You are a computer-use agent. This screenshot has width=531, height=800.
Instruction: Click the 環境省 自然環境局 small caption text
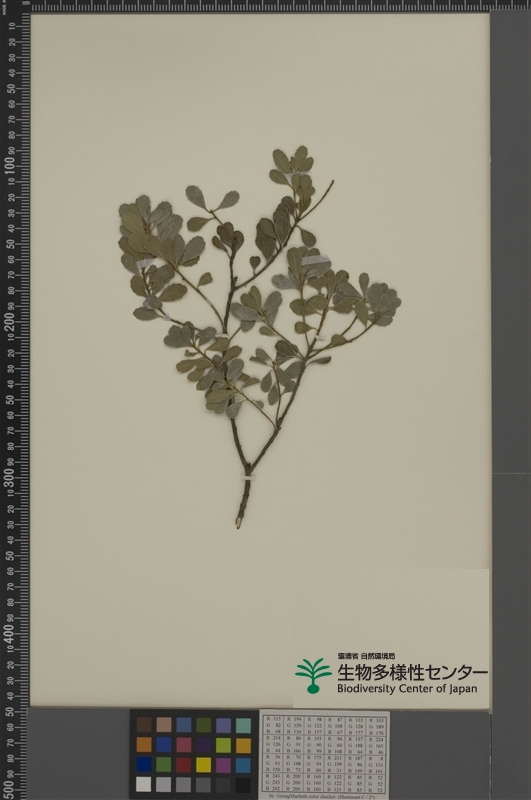(x=366, y=656)
